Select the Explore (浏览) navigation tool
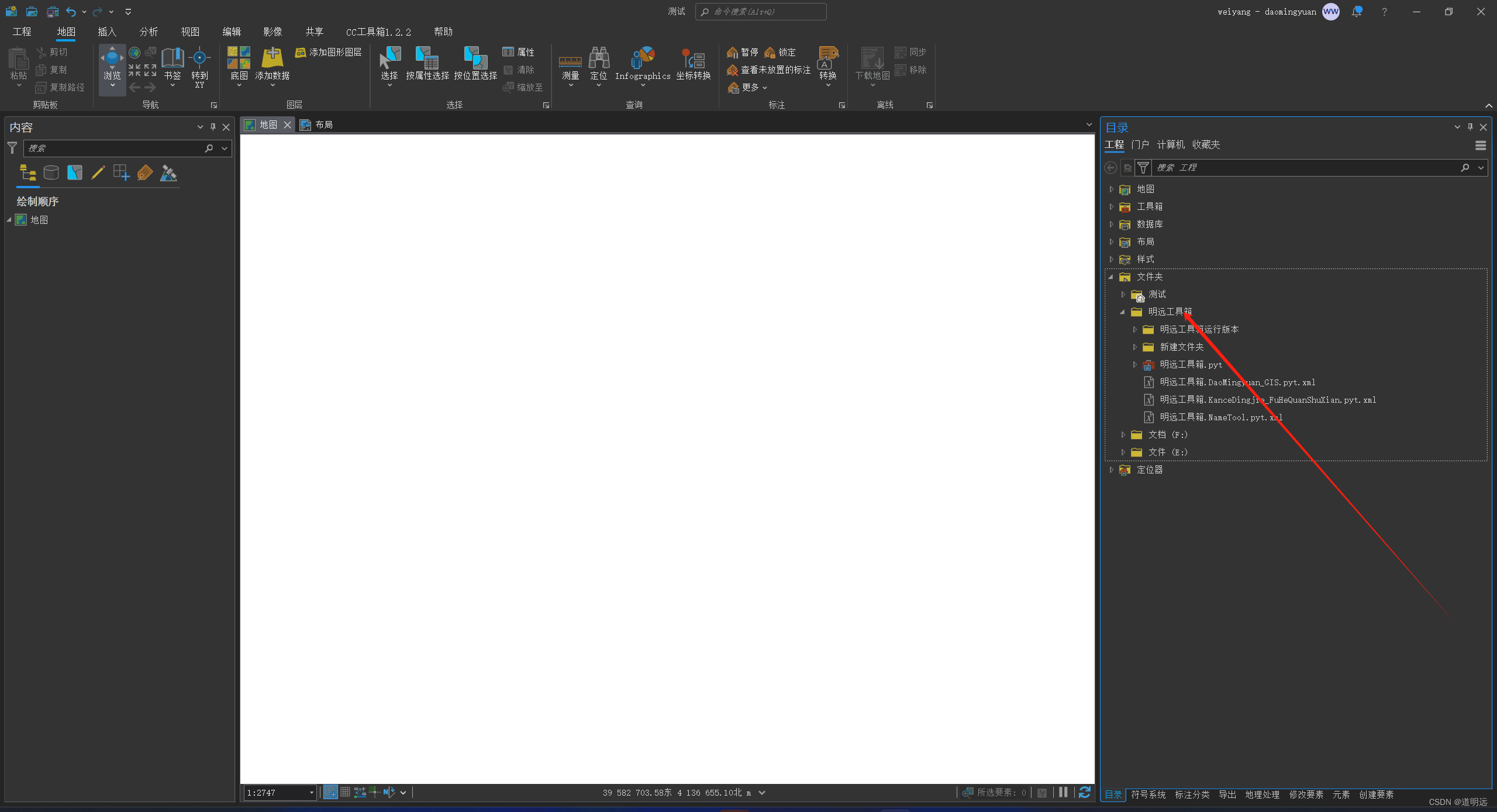Image resolution: width=1497 pixels, height=812 pixels. pos(112,58)
